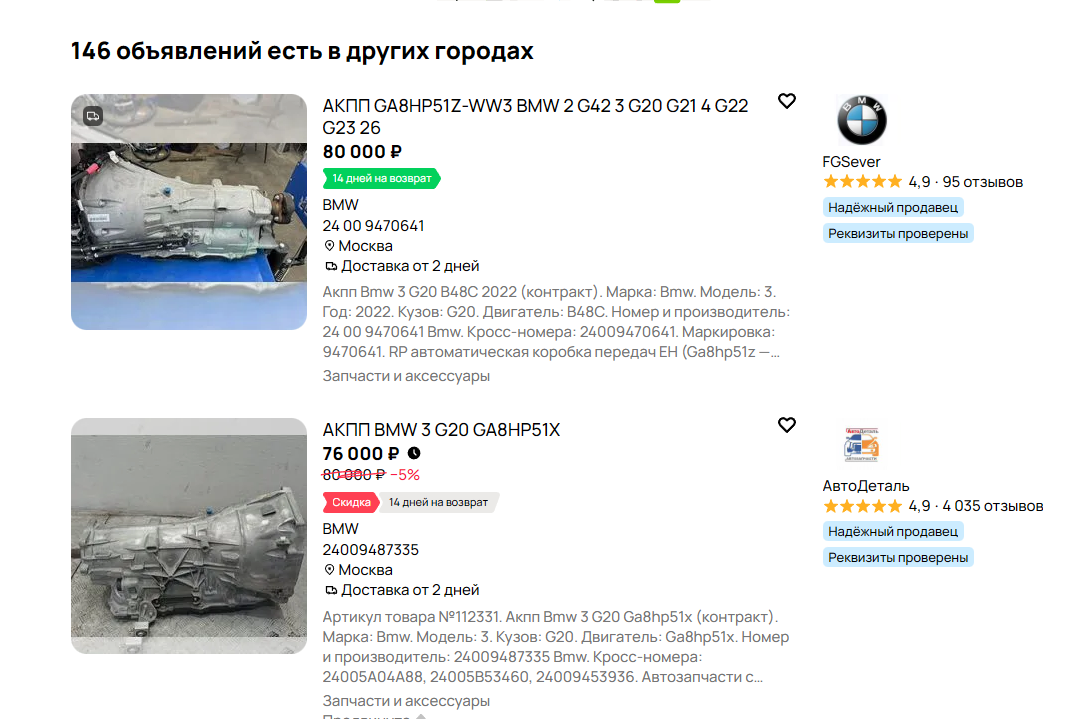The image size is (1071, 719).
Task: Add the GA8HP51Z-WW3 listing to favorites
Action: (787, 101)
